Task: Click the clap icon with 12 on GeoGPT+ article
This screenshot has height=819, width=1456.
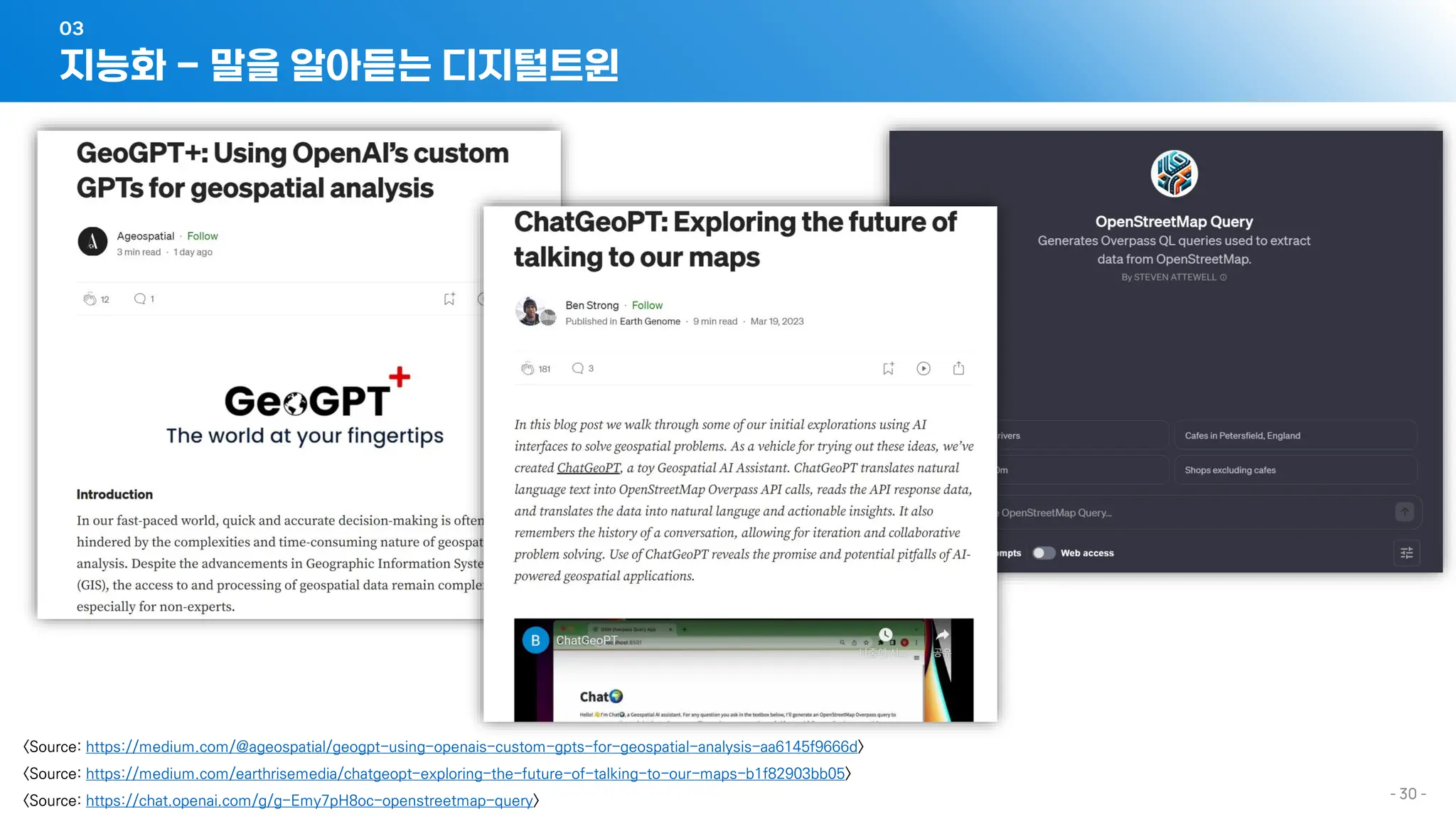Action: (x=90, y=299)
